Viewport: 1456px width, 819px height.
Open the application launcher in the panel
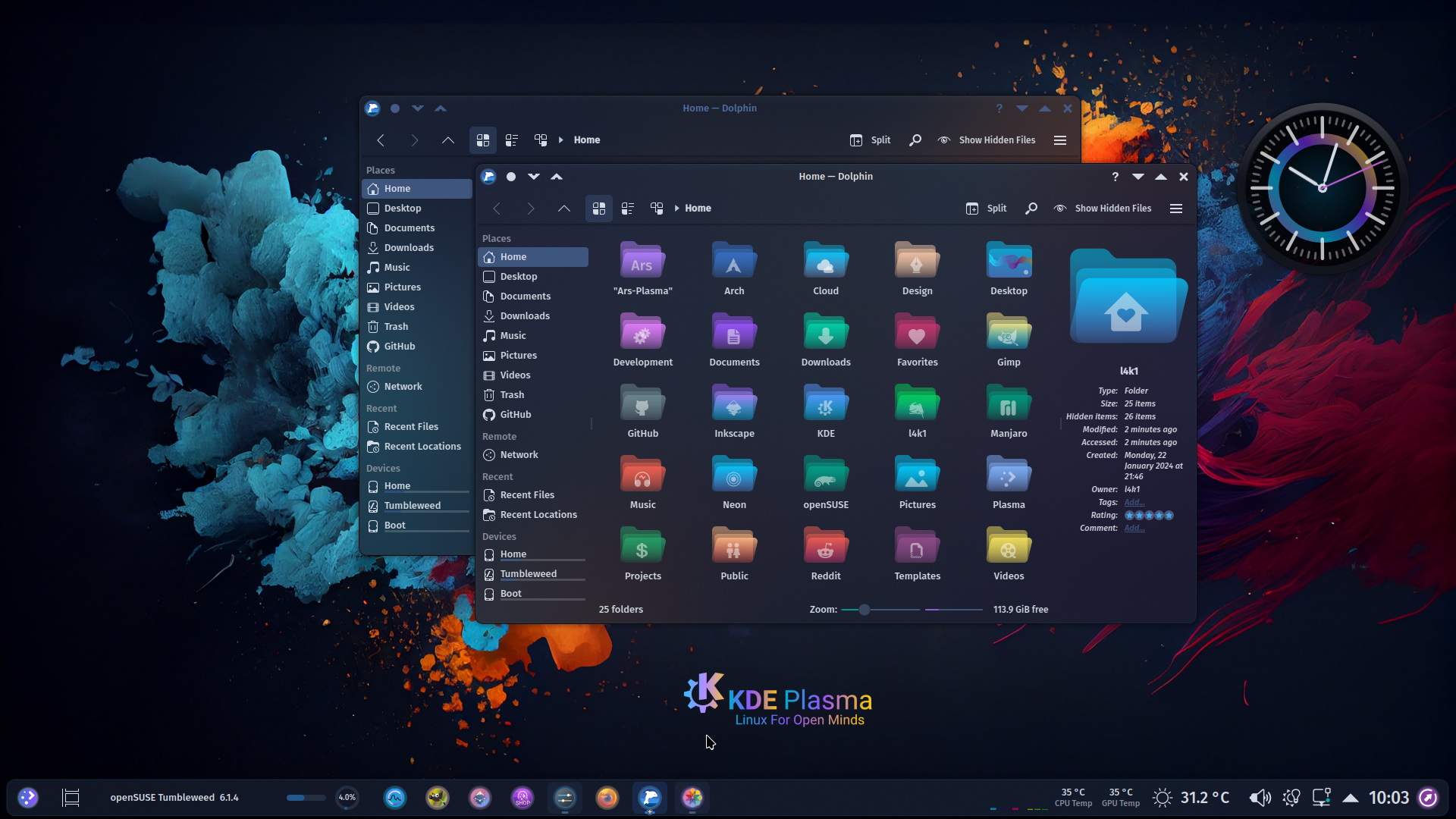pos(28,797)
